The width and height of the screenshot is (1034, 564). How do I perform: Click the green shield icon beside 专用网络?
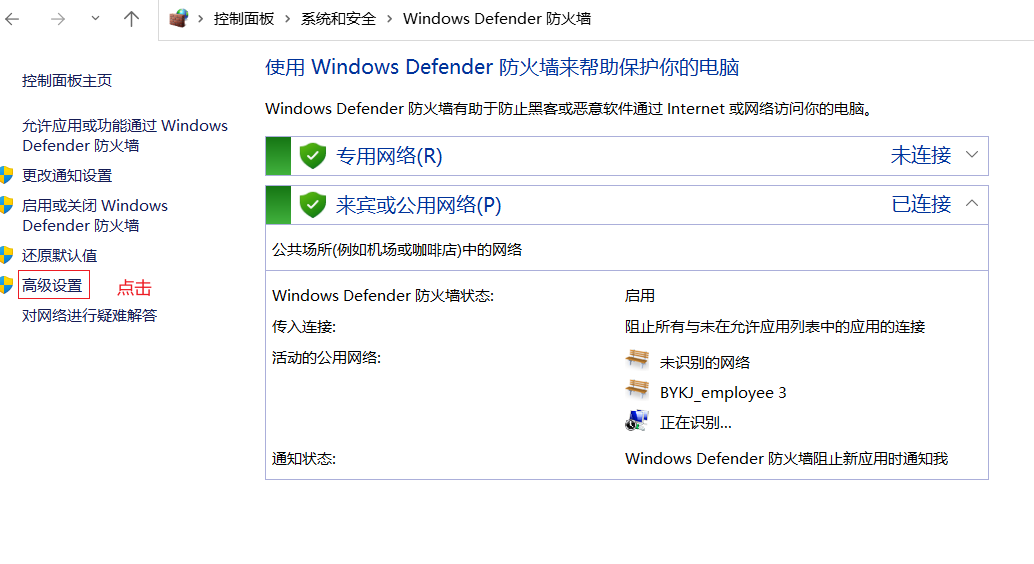click(314, 156)
